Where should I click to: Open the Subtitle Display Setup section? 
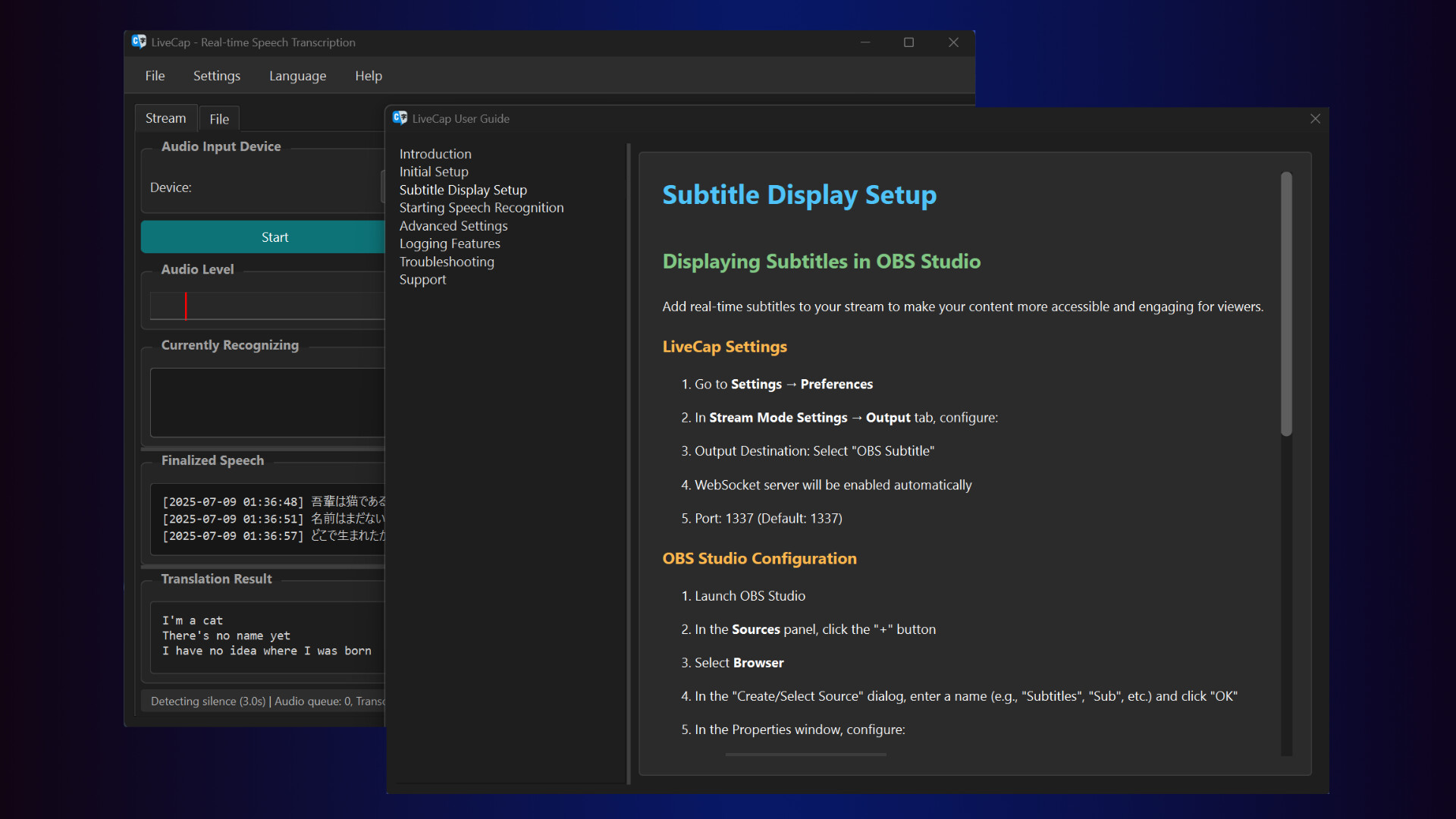(463, 190)
